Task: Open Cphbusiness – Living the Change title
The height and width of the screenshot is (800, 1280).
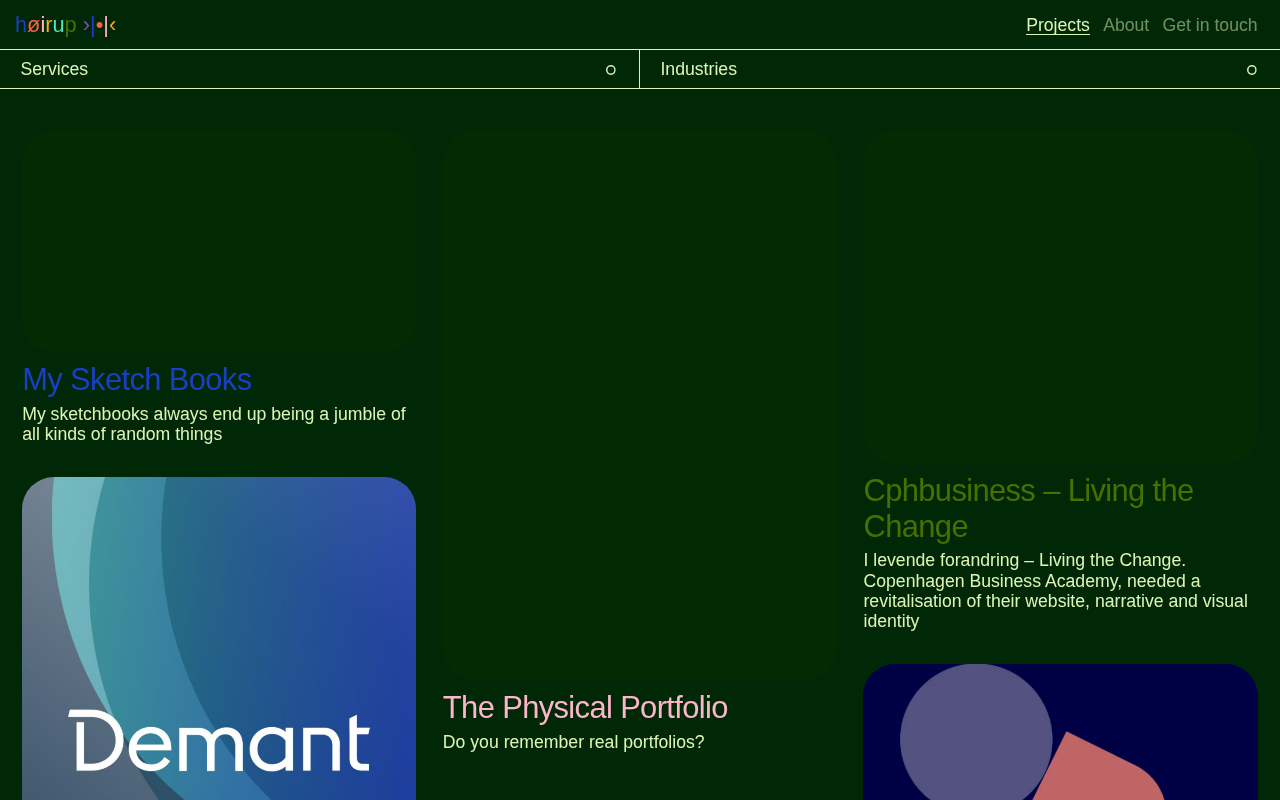Action: 1028,508
